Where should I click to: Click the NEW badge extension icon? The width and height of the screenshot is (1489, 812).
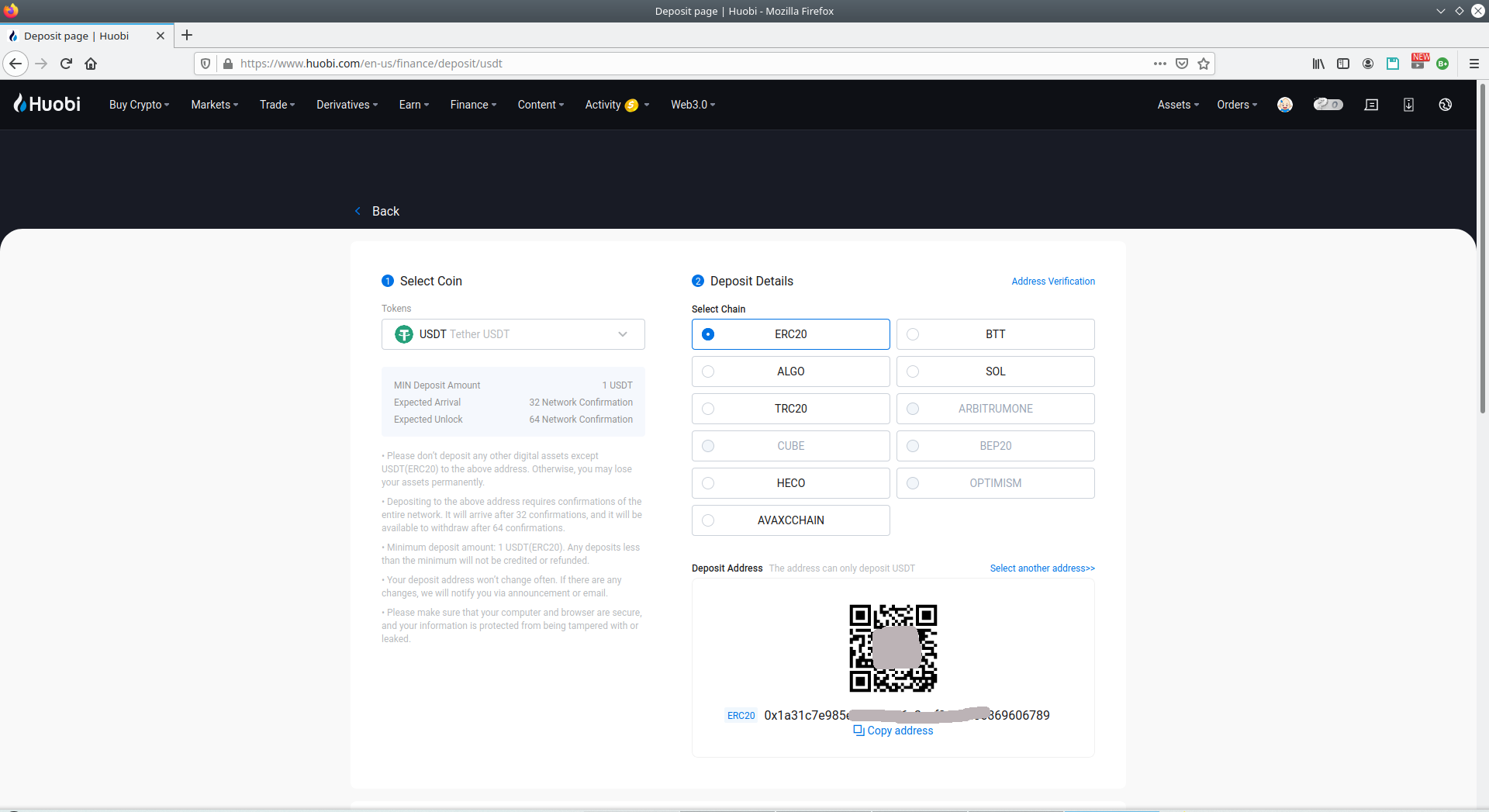click(1419, 62)
